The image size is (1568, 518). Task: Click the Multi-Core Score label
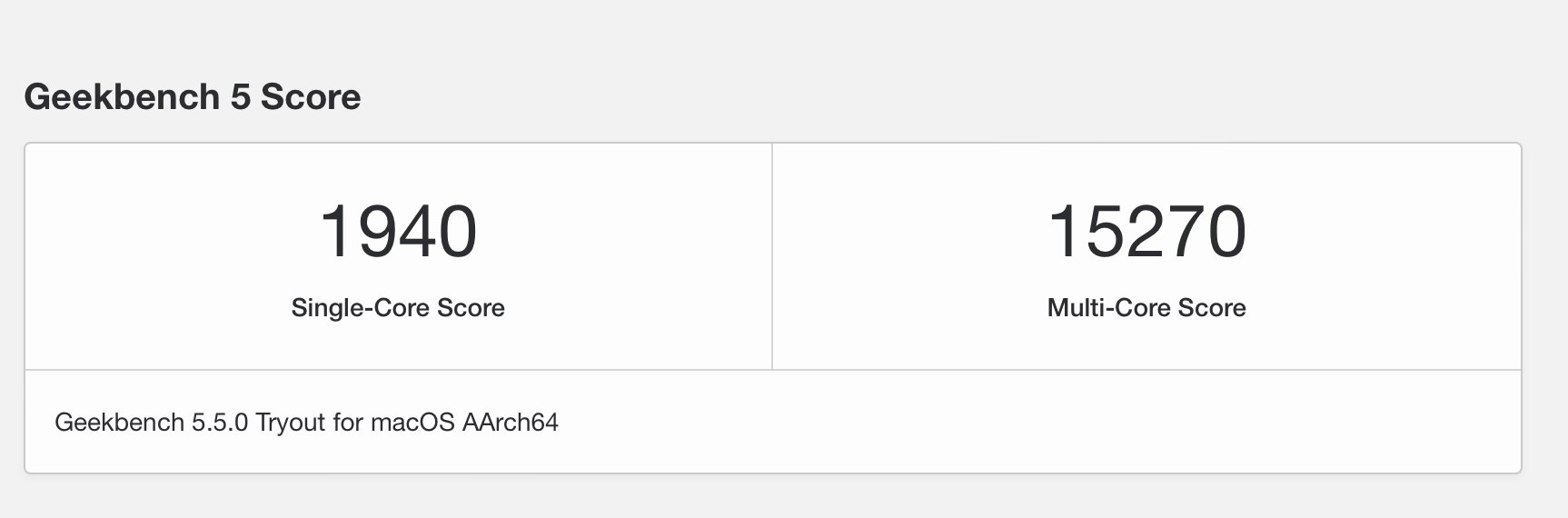tap(1146, 308)
